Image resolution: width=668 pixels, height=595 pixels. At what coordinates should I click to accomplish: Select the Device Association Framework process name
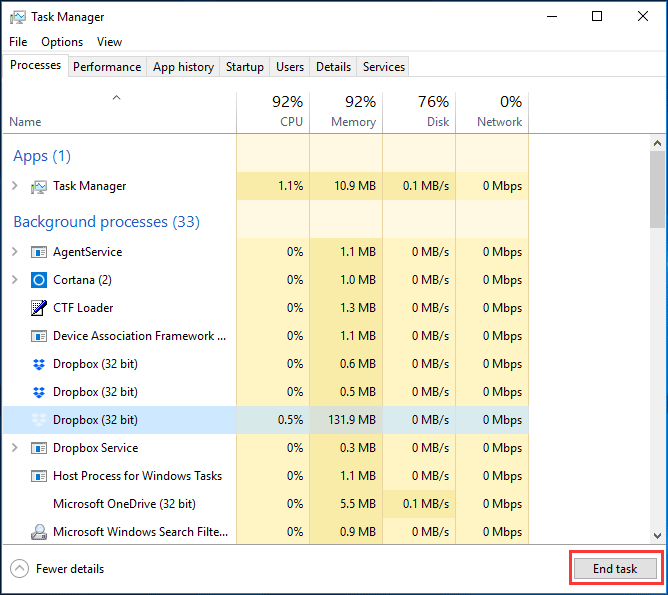[139, 336]
